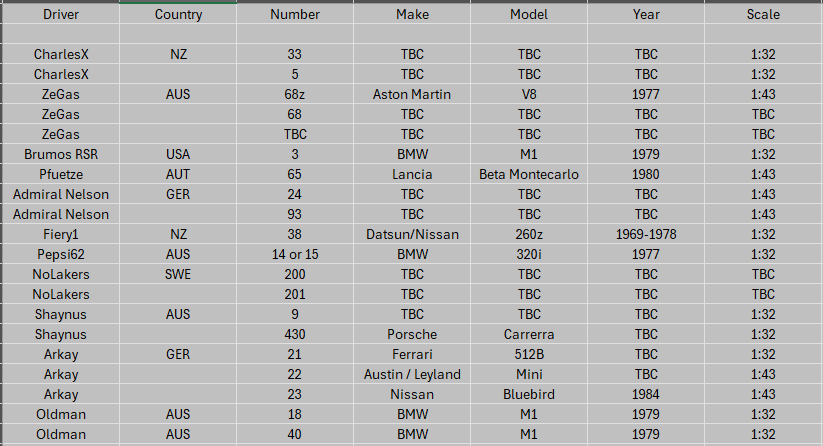
Task: Select the 320i model cell
Action: tap(529, 254)
